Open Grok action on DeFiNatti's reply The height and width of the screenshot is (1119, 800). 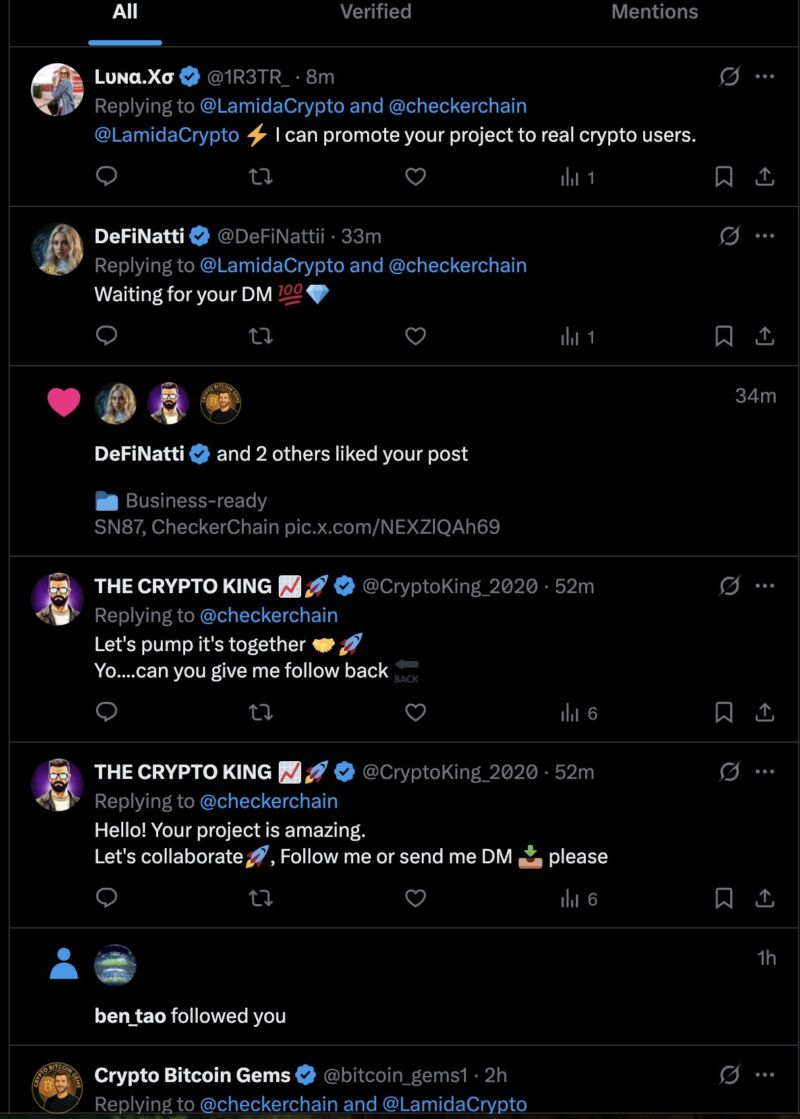[x=730, y=236]
